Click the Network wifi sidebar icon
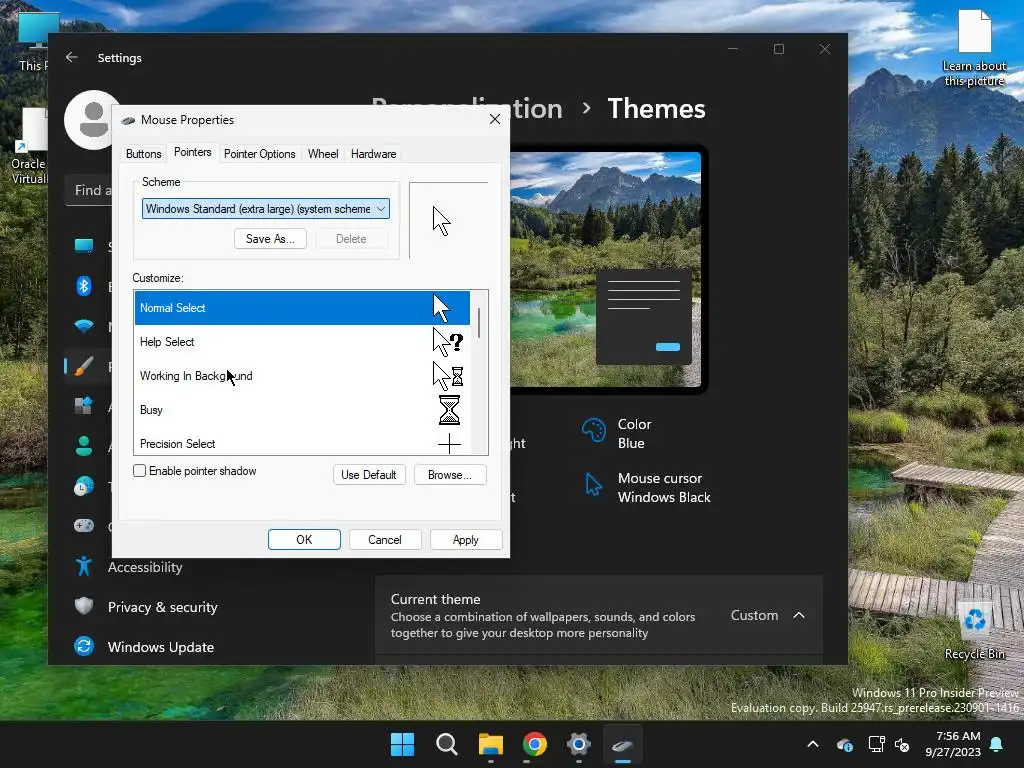This screenshot has width=1024, height=768. point(84,326)
